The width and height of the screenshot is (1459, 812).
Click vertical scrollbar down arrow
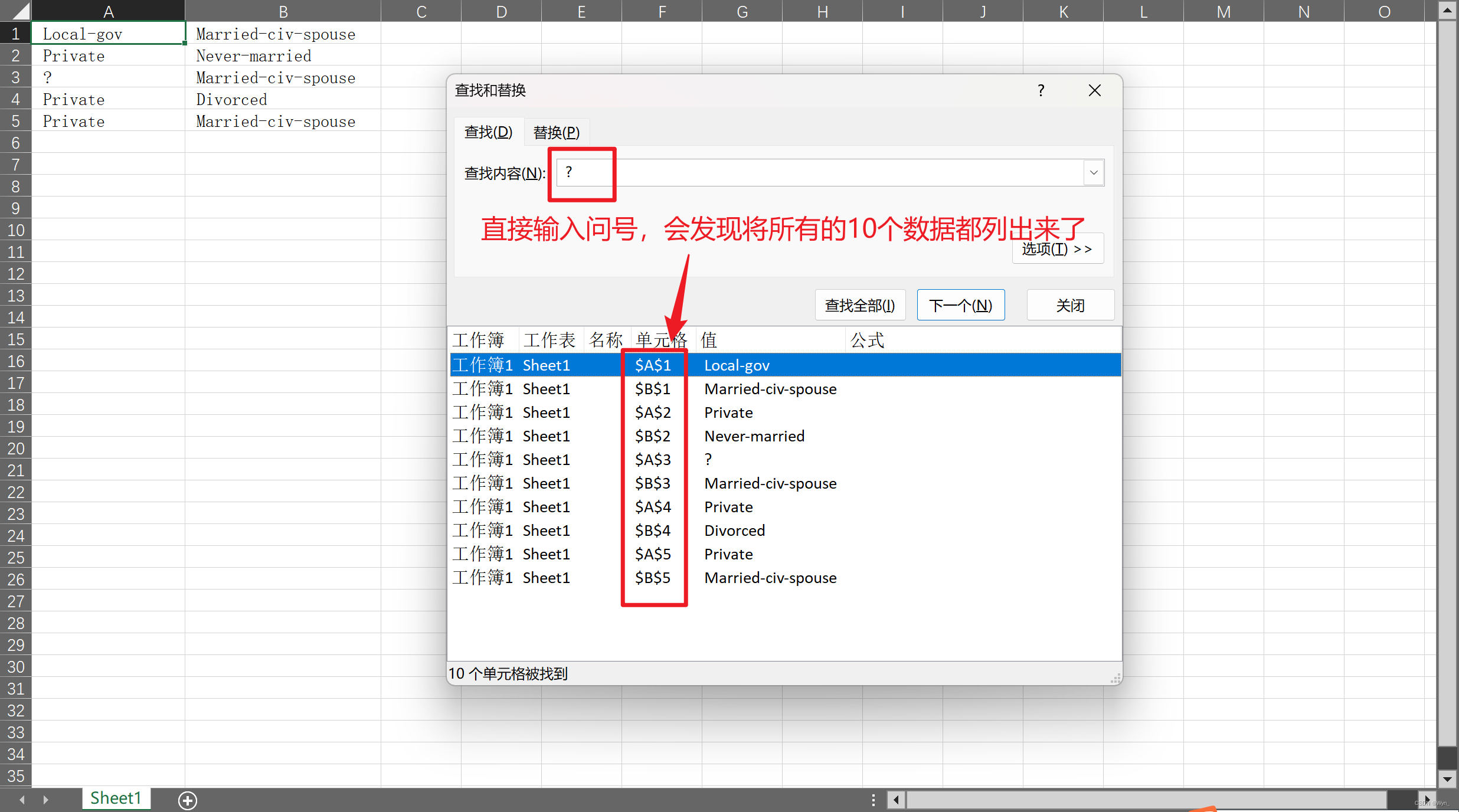pos(1448,779)
